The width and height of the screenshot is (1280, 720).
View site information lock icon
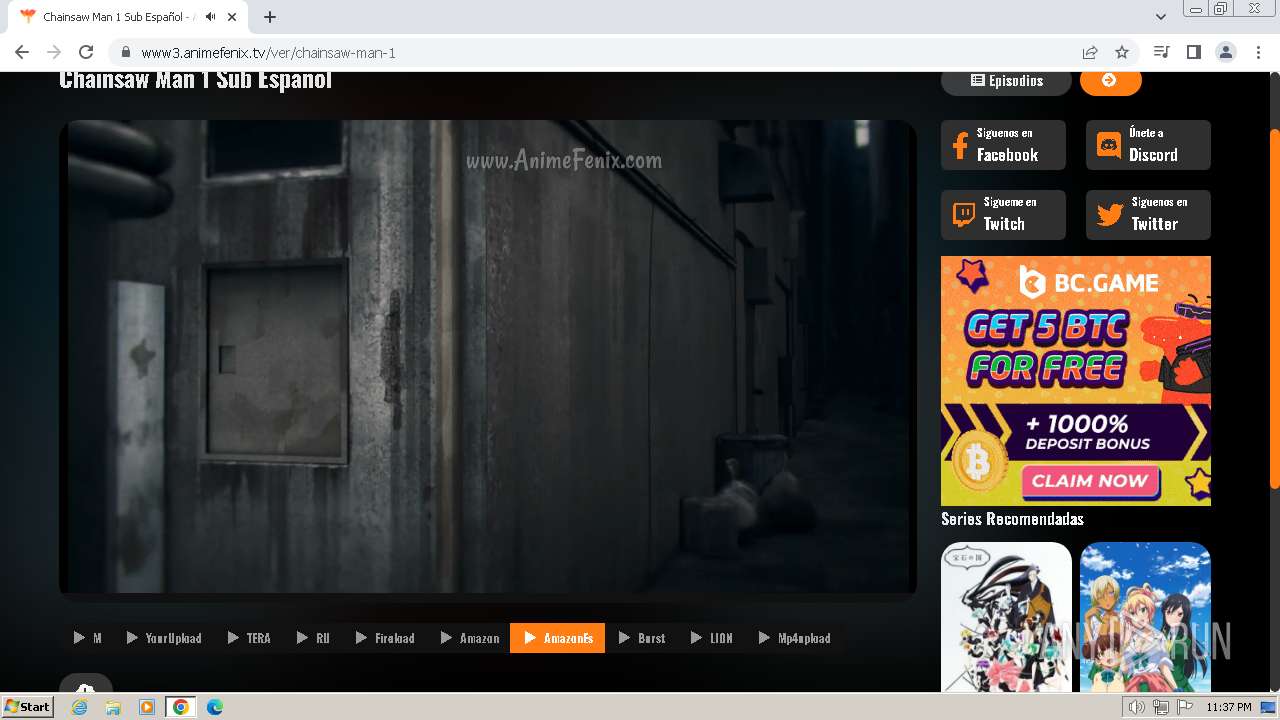[x=125, y=52]
